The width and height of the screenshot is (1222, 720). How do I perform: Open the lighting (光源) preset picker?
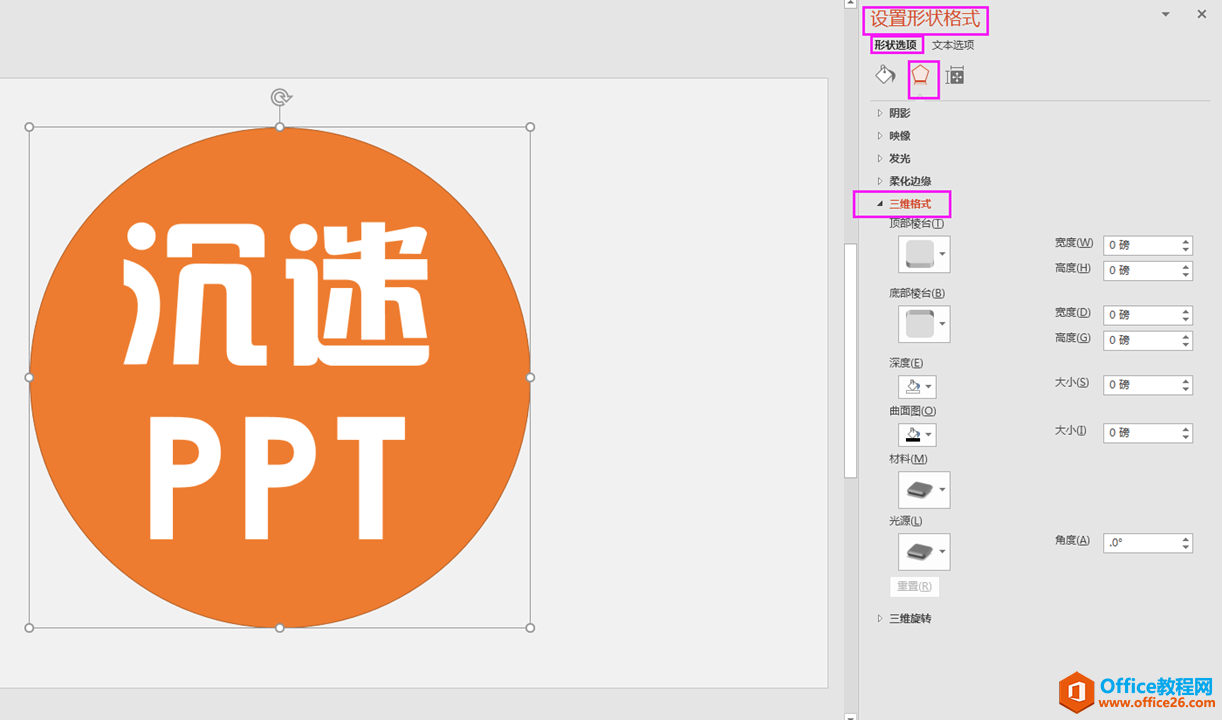924,552
